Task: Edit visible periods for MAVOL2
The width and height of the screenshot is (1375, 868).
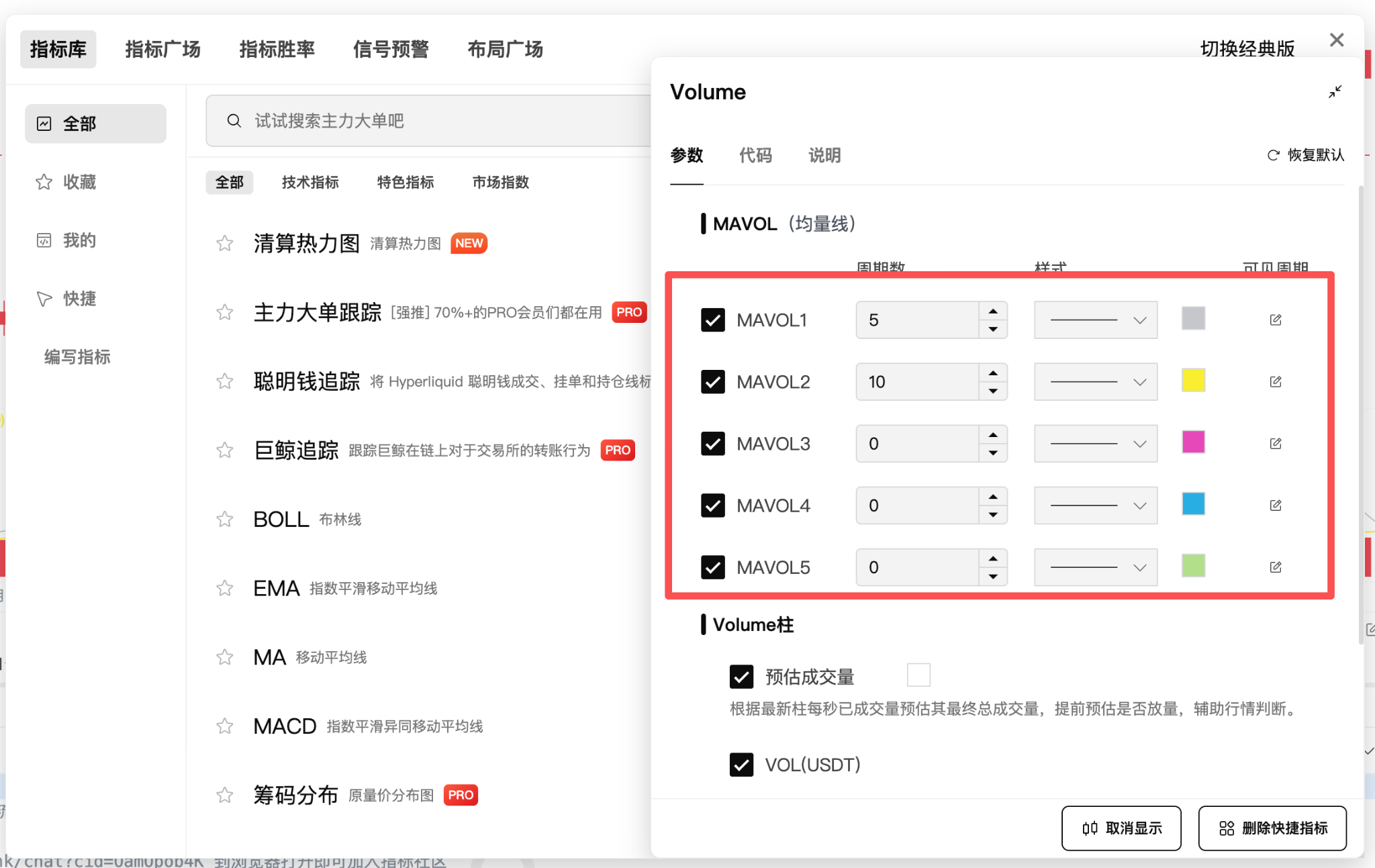Action: coord(1276,381)
